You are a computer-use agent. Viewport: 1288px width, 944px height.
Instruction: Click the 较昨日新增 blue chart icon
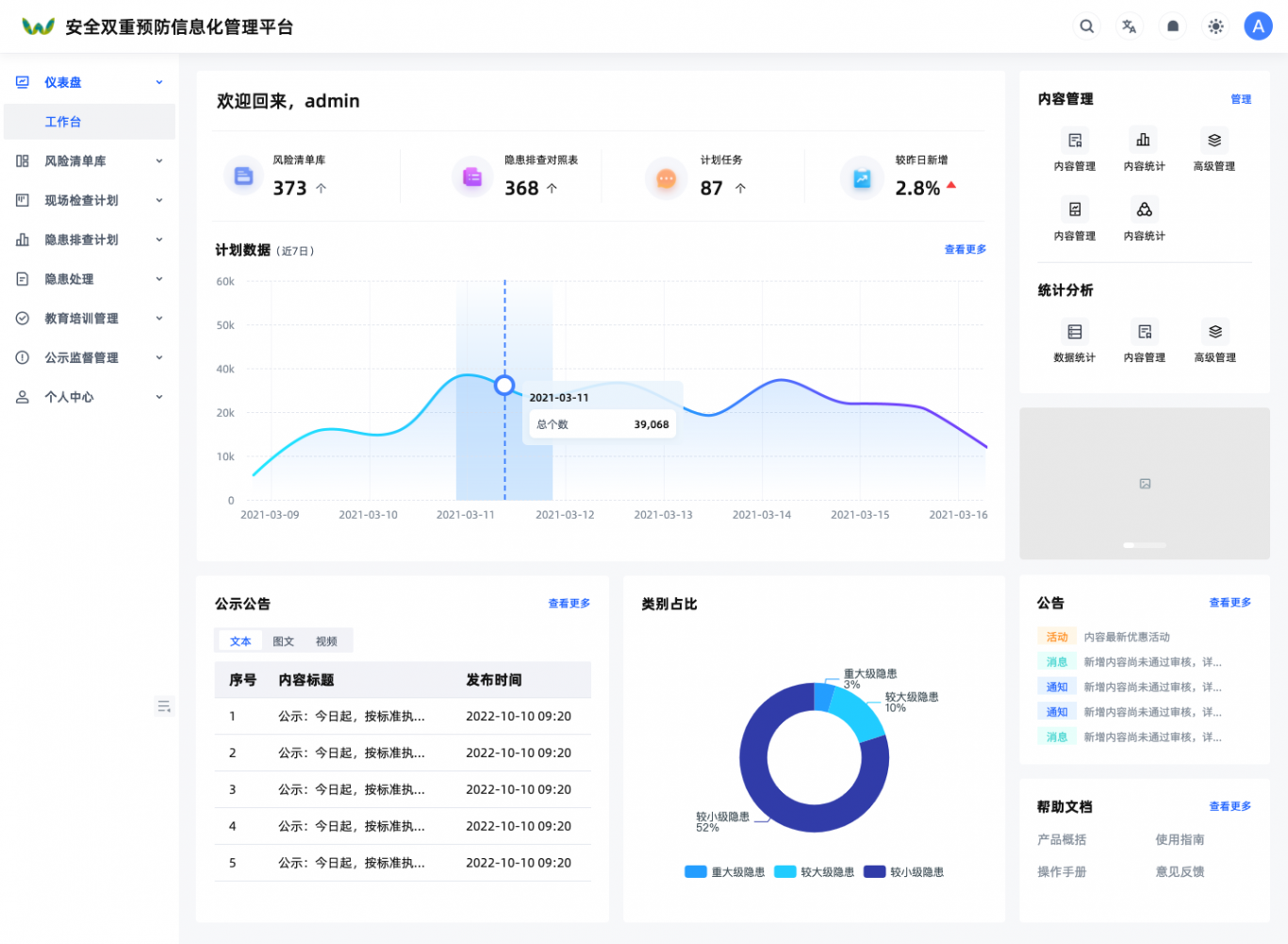coord(862,178)
